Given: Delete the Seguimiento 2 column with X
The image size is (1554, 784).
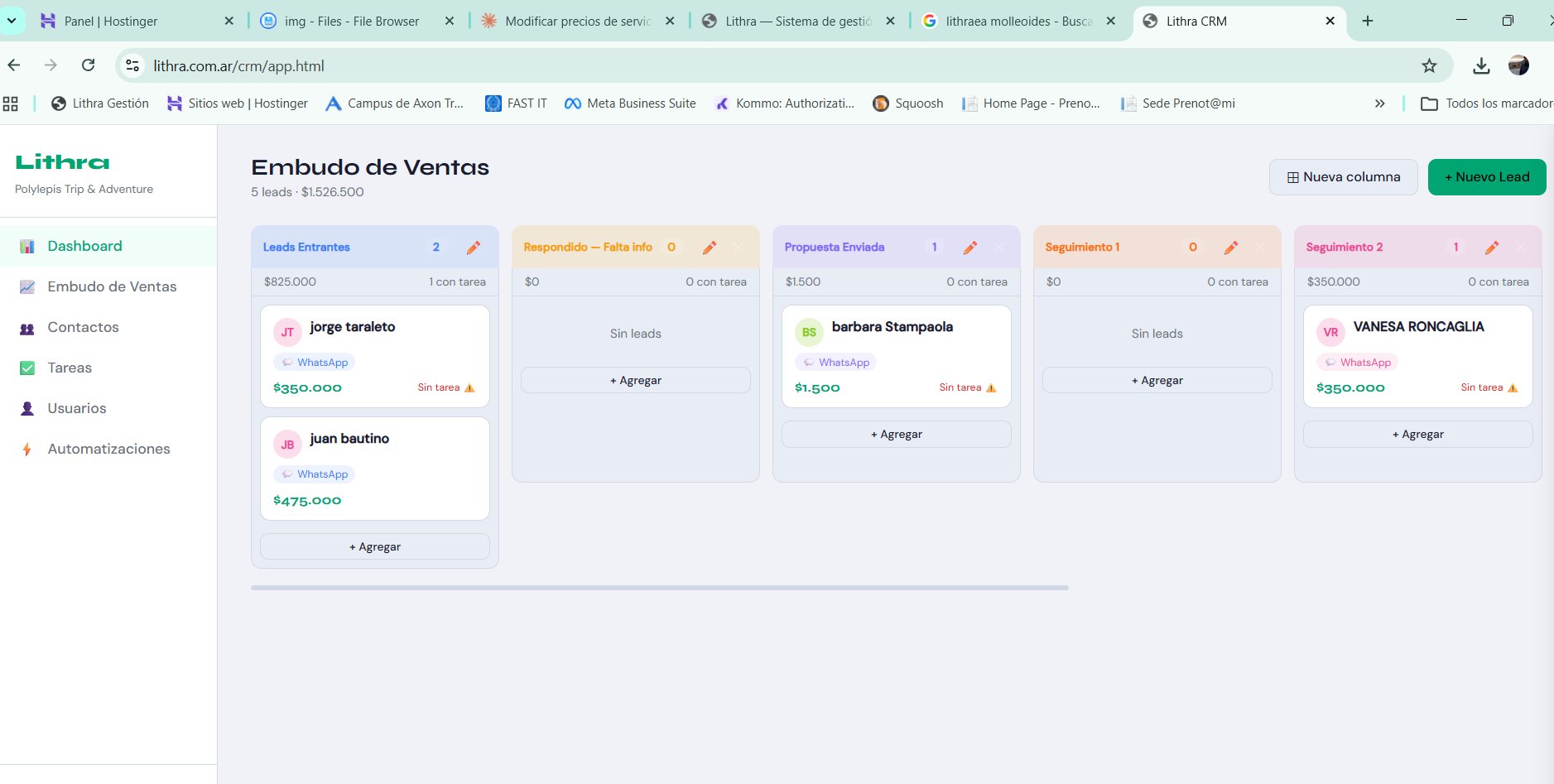Looking at the screenshot, I should (1521, 248).
